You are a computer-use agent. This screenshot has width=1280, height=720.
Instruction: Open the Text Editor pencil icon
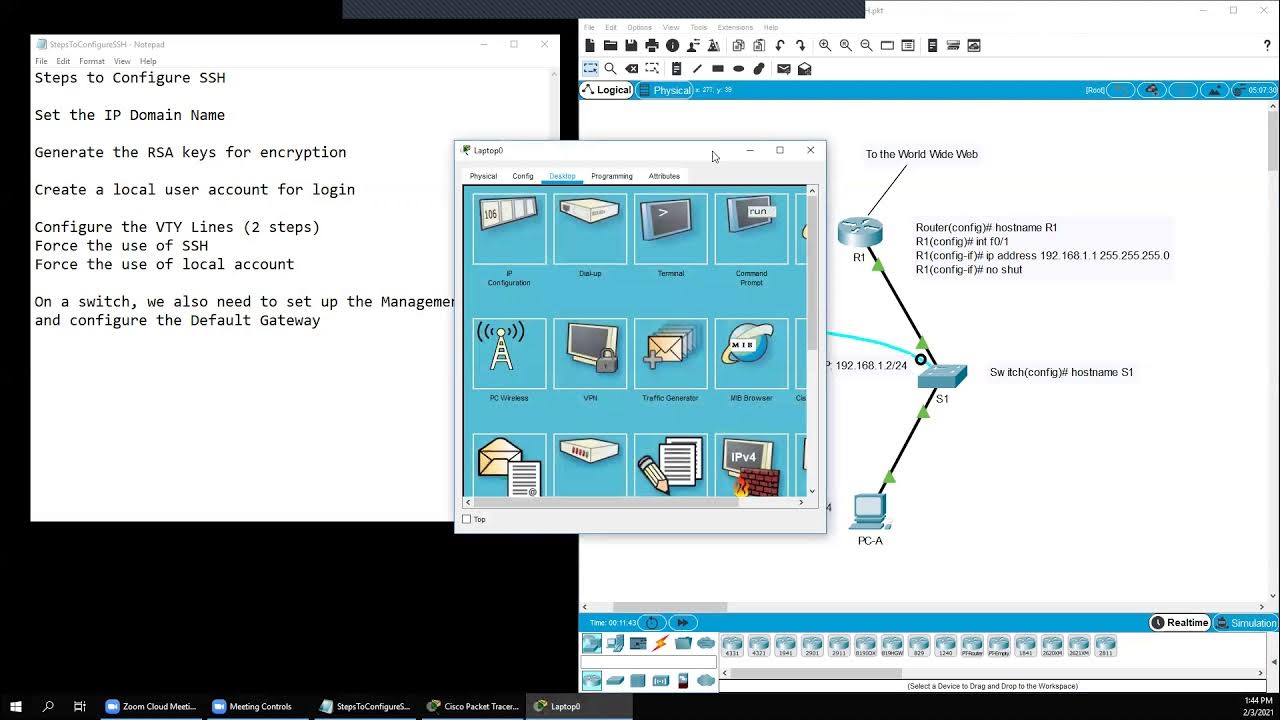pos(670,466)
